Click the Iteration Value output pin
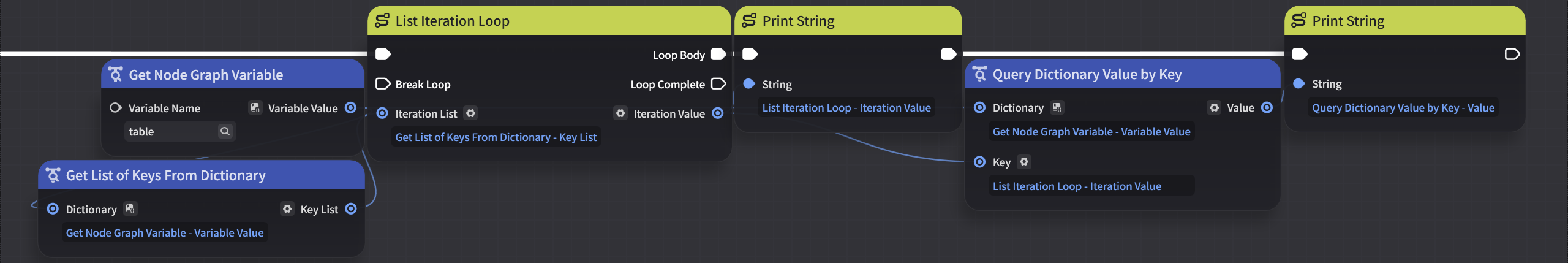This screenshot has height=263, width=1568. (x=718, y=113)
